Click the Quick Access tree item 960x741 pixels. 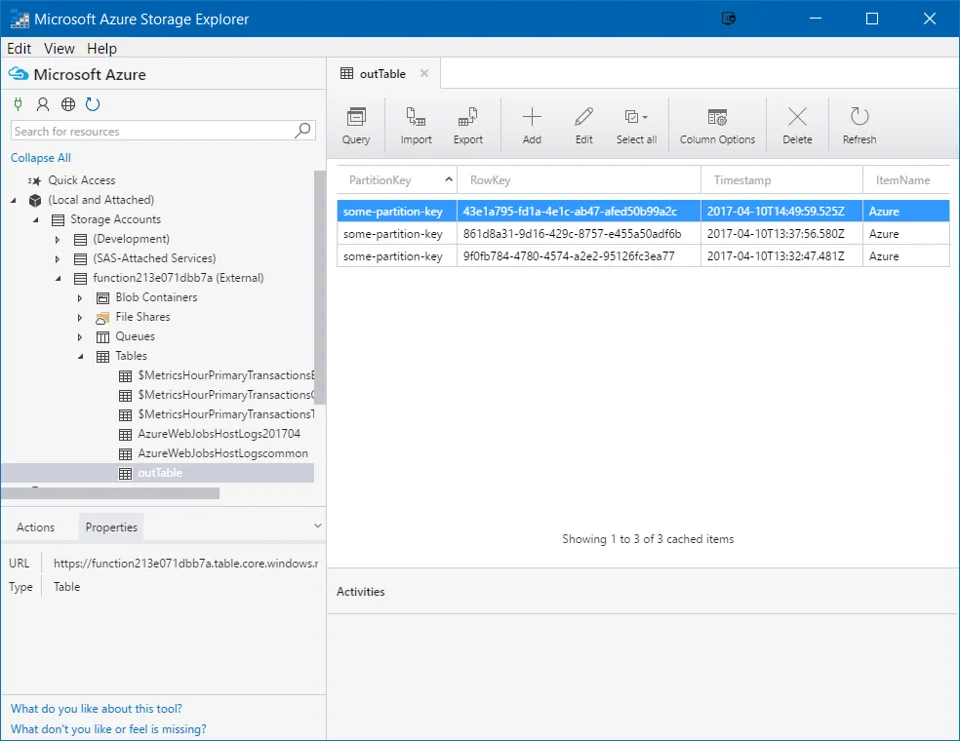[81, 181]
